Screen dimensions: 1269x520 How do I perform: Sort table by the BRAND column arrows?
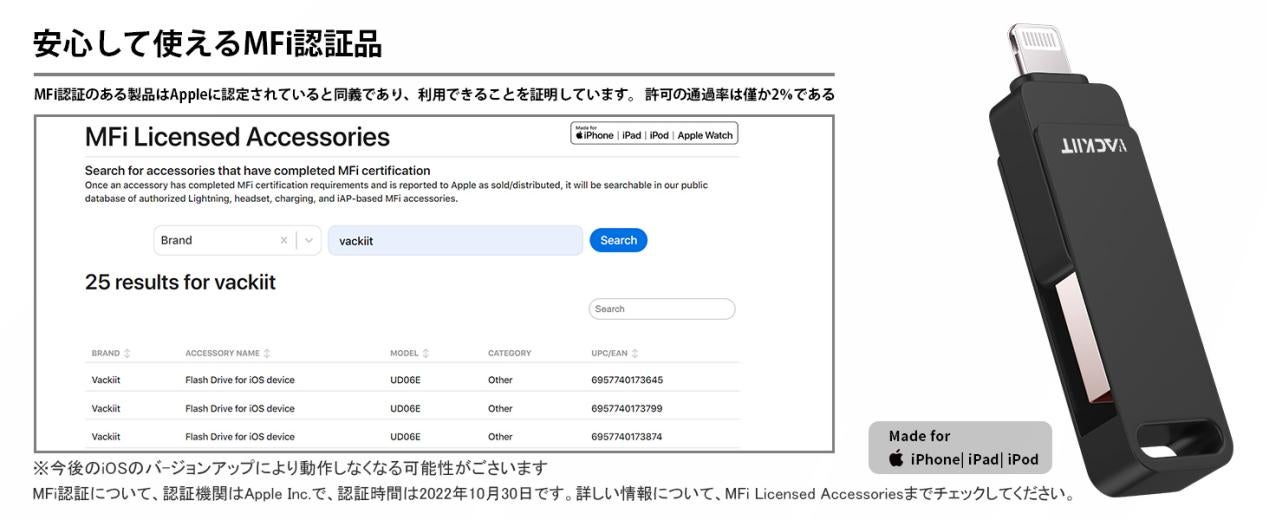coord(127,353)
